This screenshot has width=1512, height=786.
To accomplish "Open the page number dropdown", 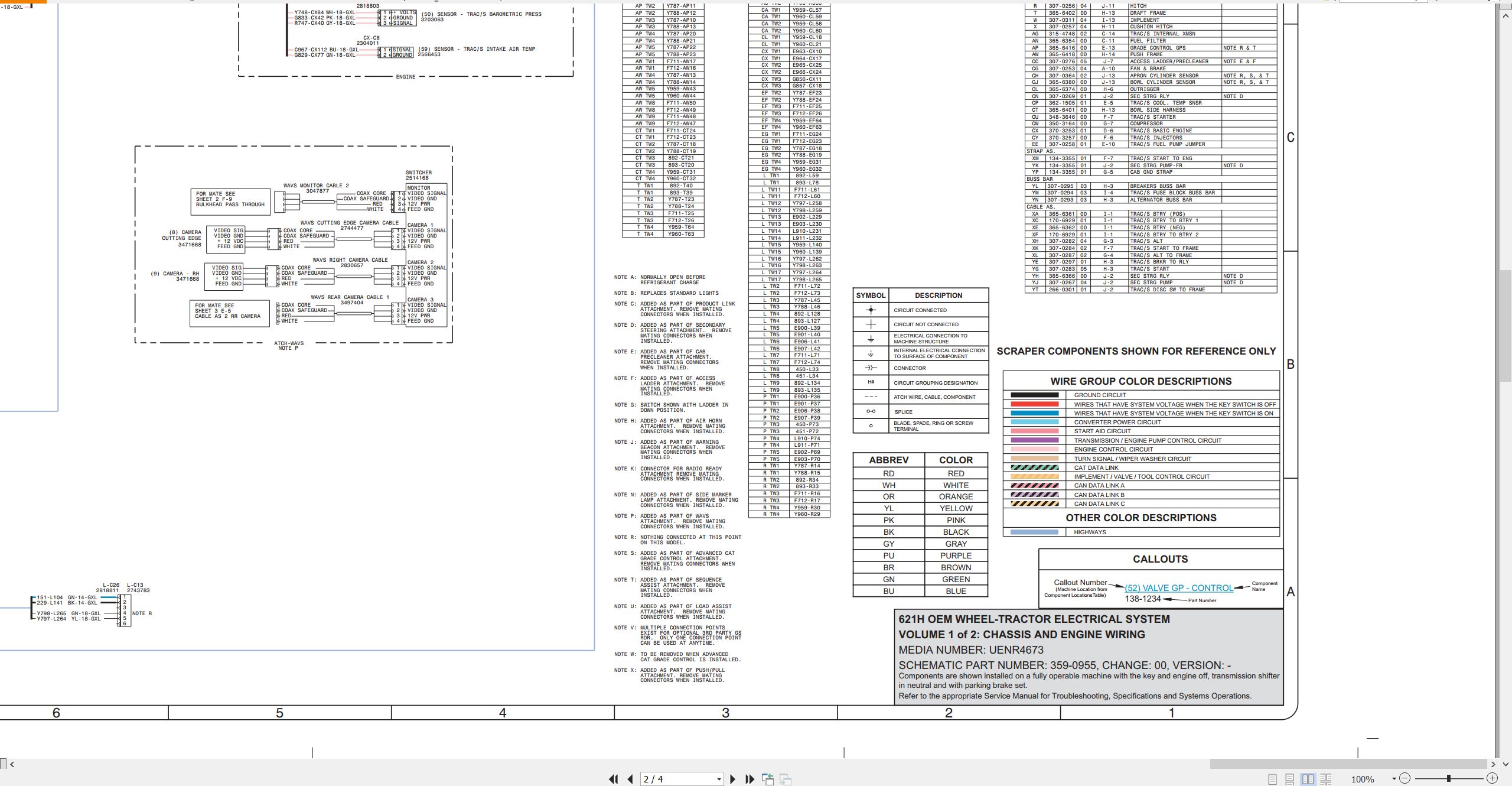I will (x=719, y=779).
